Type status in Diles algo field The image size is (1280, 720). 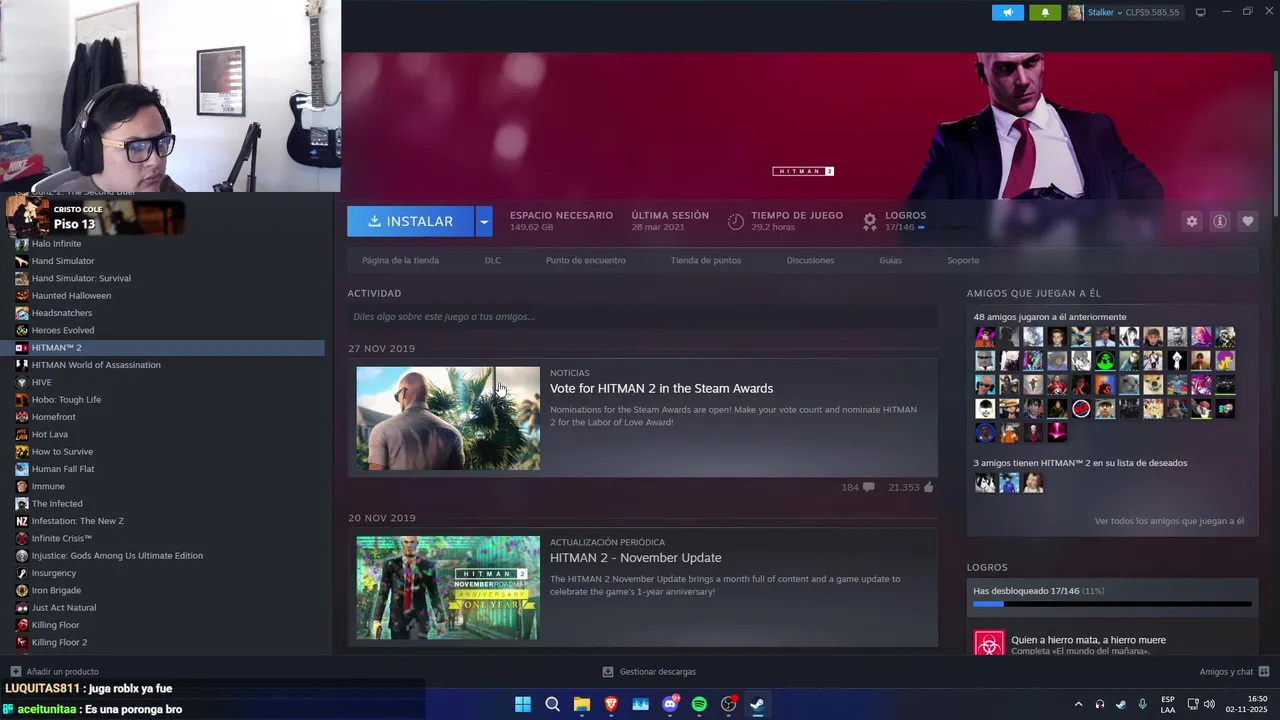(x=642, y=317)
